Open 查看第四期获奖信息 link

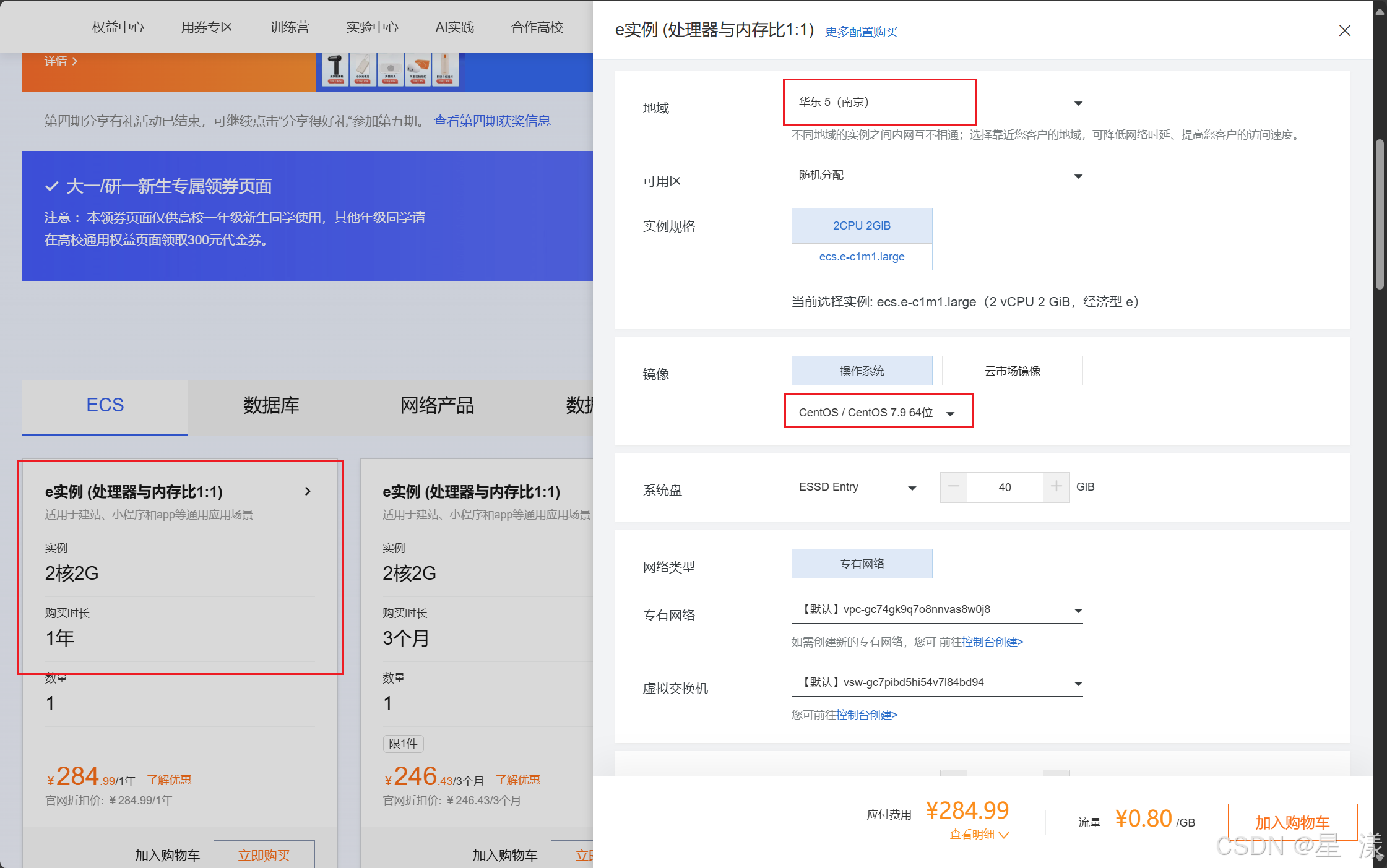click(492, 121)
